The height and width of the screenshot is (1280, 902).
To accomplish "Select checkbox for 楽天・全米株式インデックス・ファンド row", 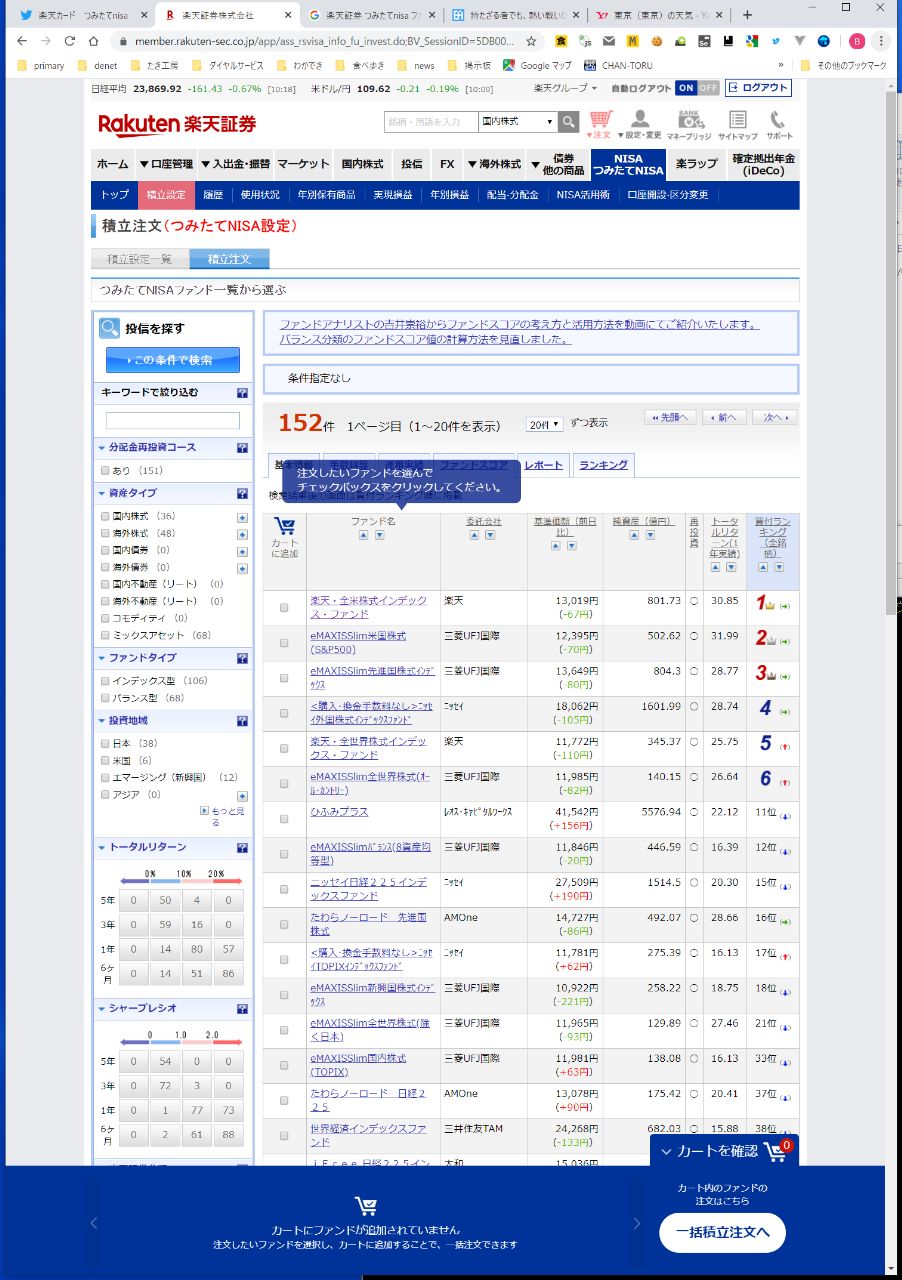I will pos(284,607).
